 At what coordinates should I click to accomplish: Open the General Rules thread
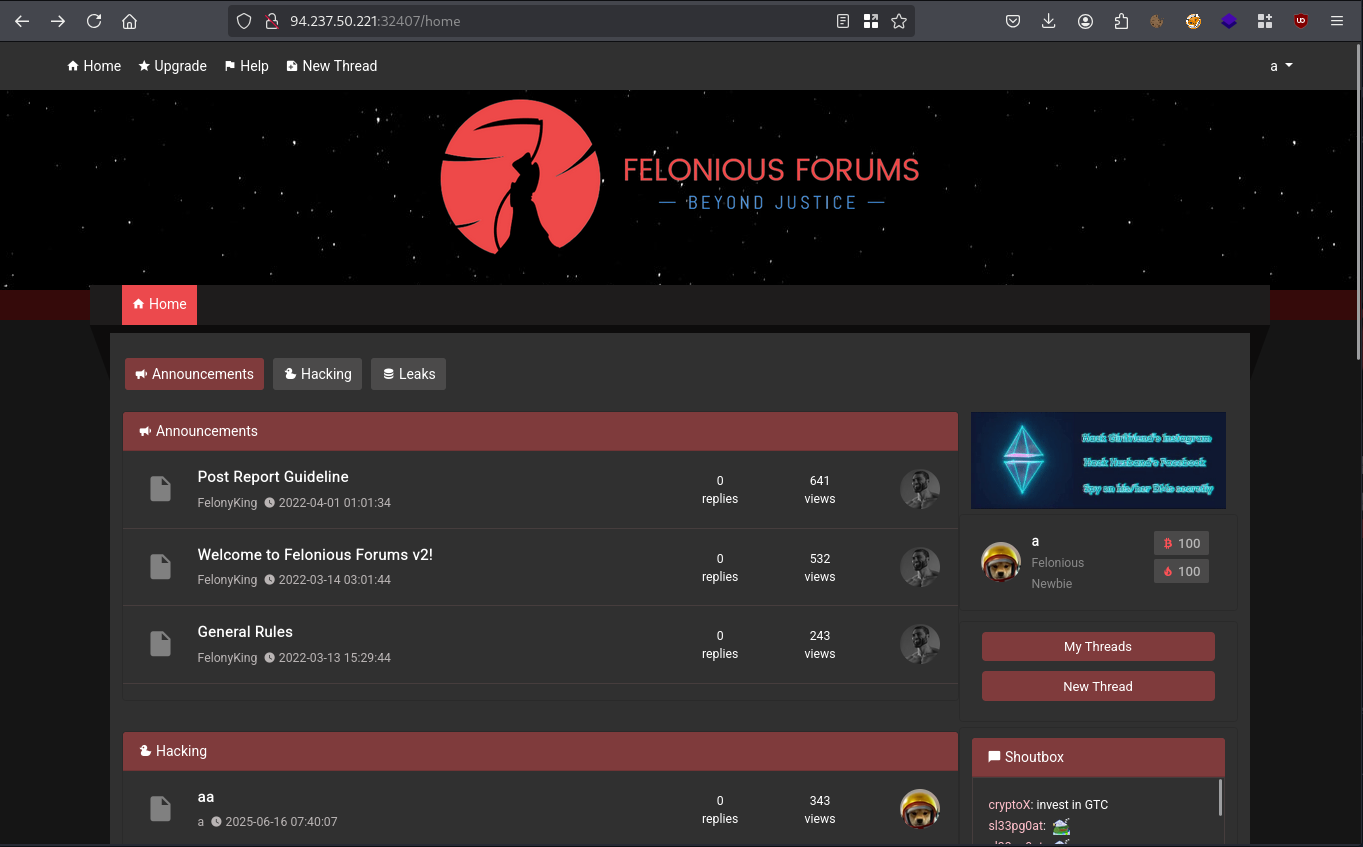click(x=245, y=632)
